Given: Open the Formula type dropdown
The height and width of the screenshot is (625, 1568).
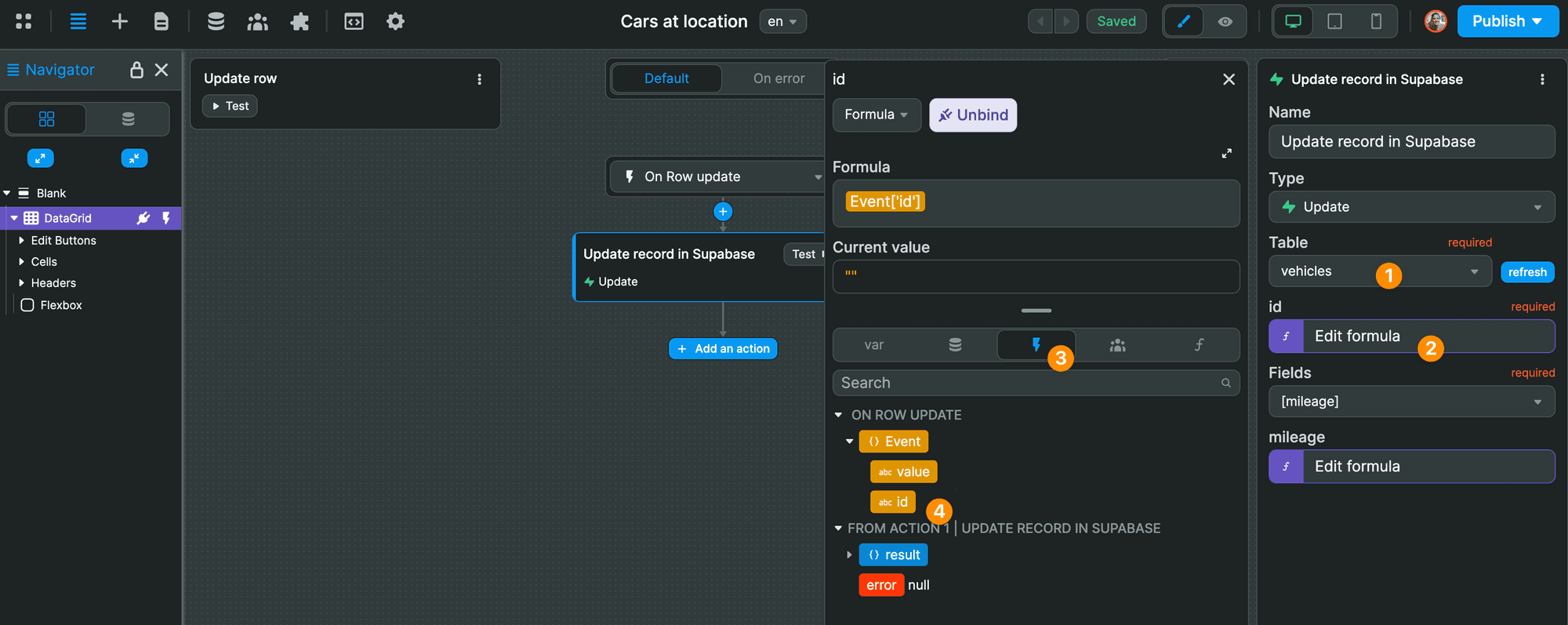Looking at the screenshot, I should tap(877, 114).
